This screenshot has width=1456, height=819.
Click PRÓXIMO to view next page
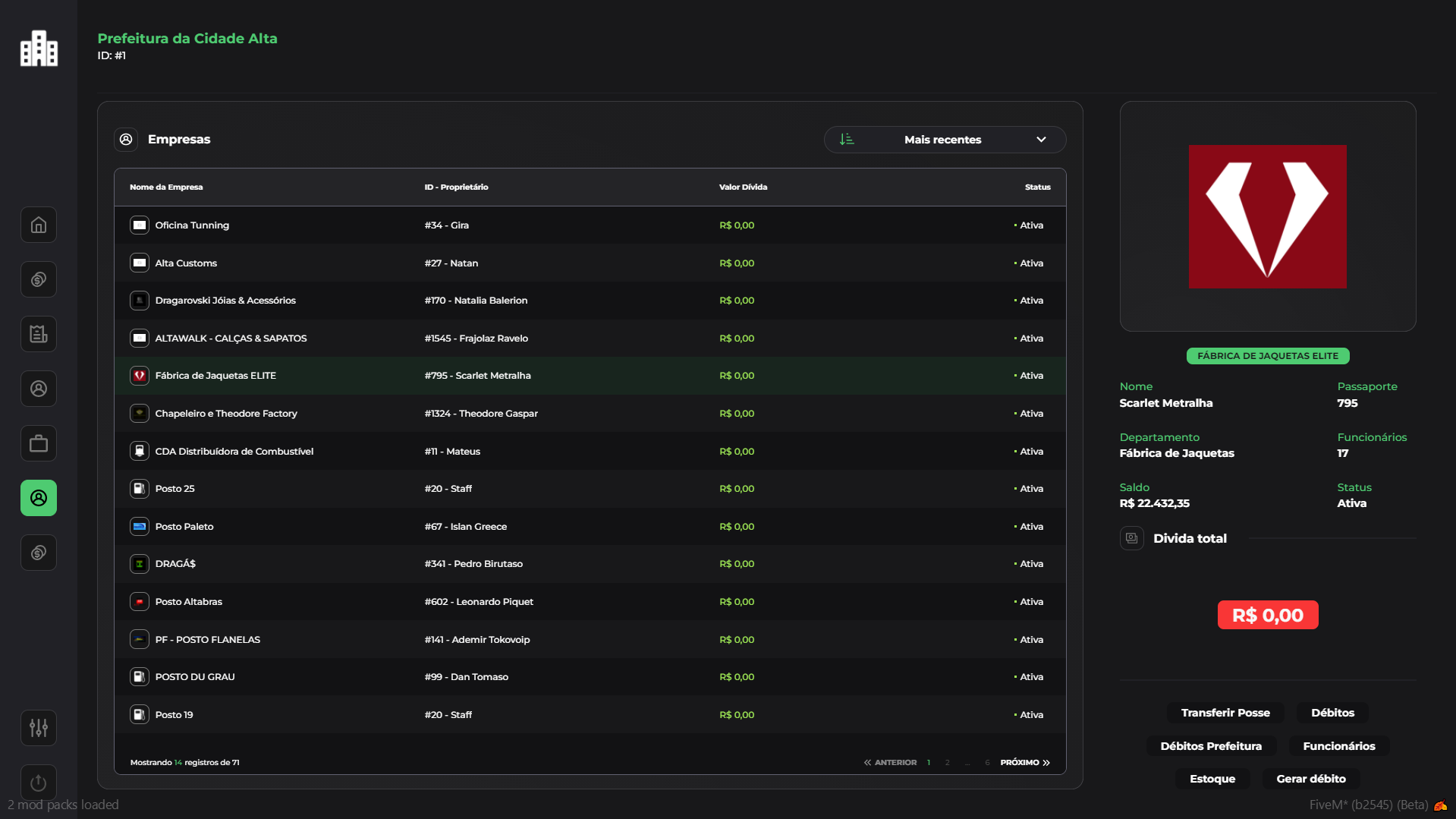tap(1025, 763)
